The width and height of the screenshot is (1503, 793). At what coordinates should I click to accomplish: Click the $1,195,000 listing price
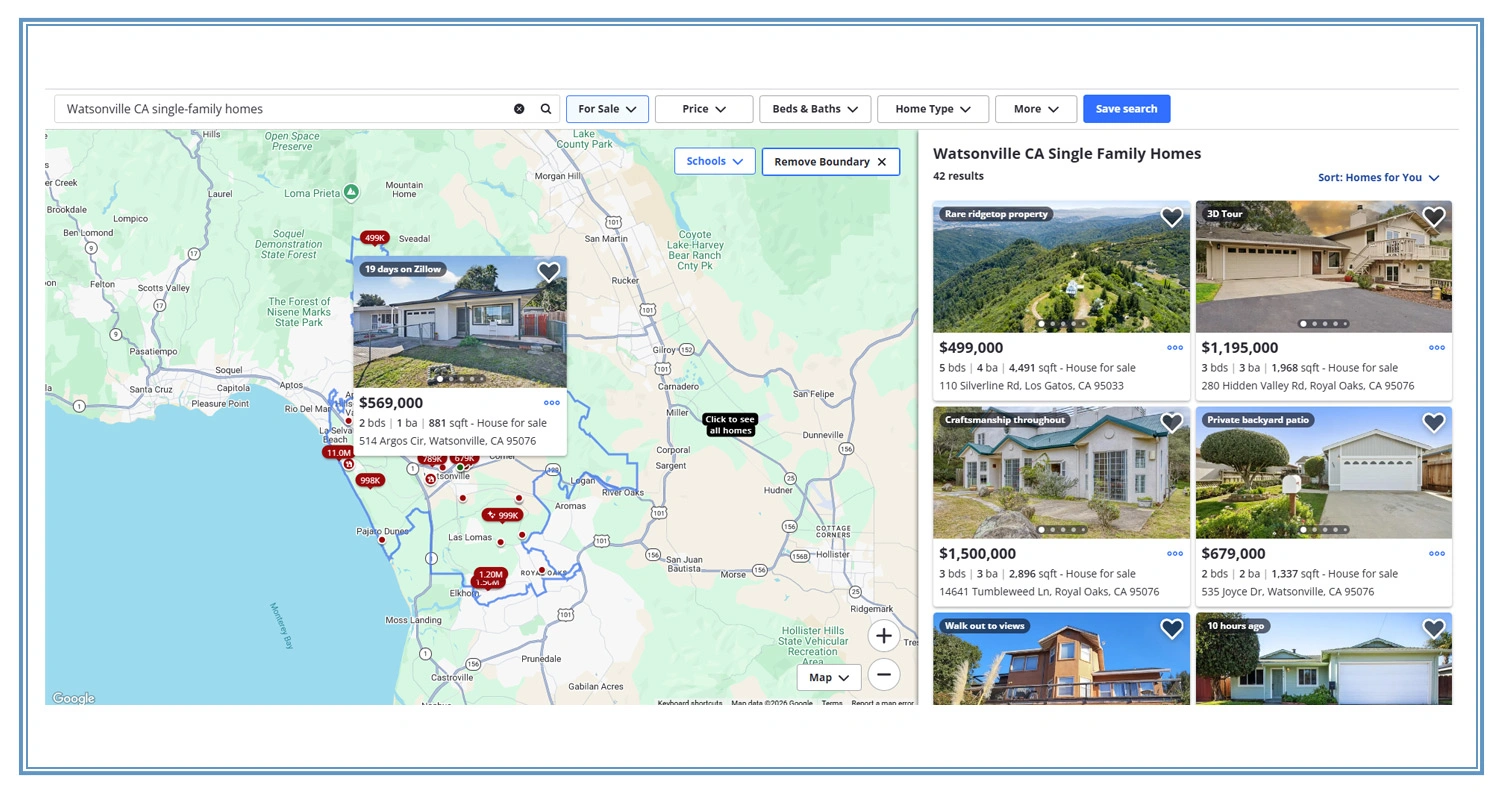pyautogui.click(x=1240, y=348)
